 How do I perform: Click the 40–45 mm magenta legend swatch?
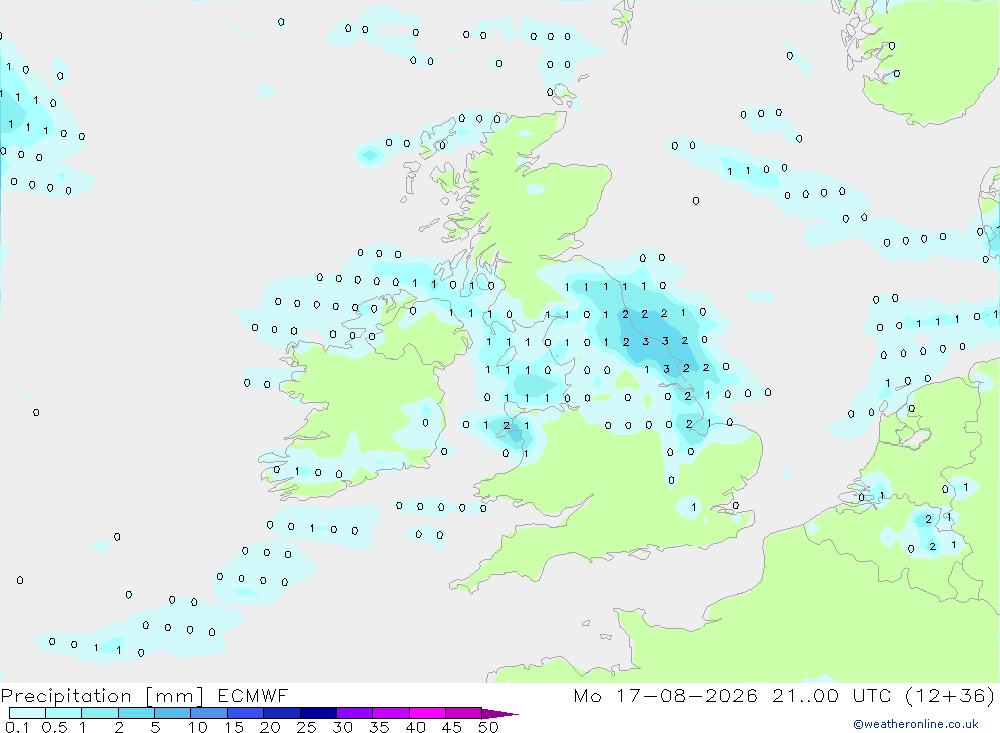pos(427,713)
